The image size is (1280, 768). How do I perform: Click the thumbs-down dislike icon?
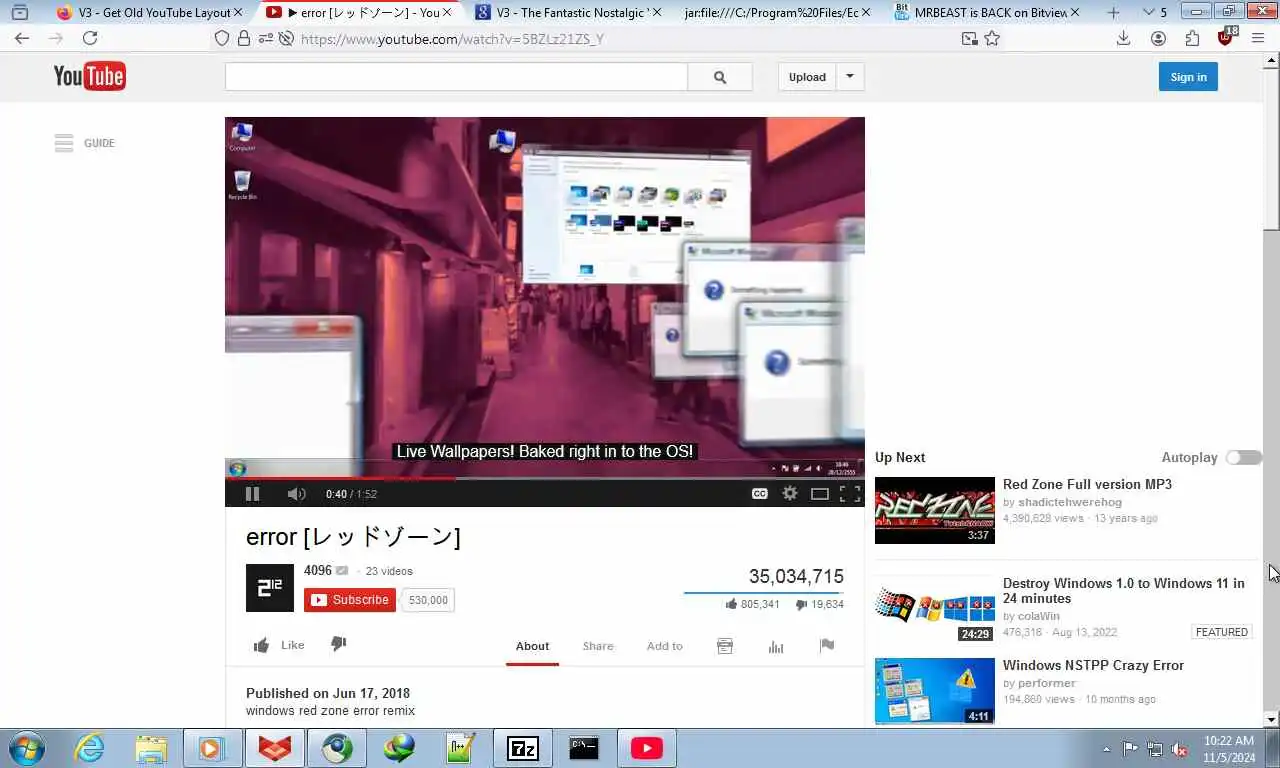tap(338, 644)
